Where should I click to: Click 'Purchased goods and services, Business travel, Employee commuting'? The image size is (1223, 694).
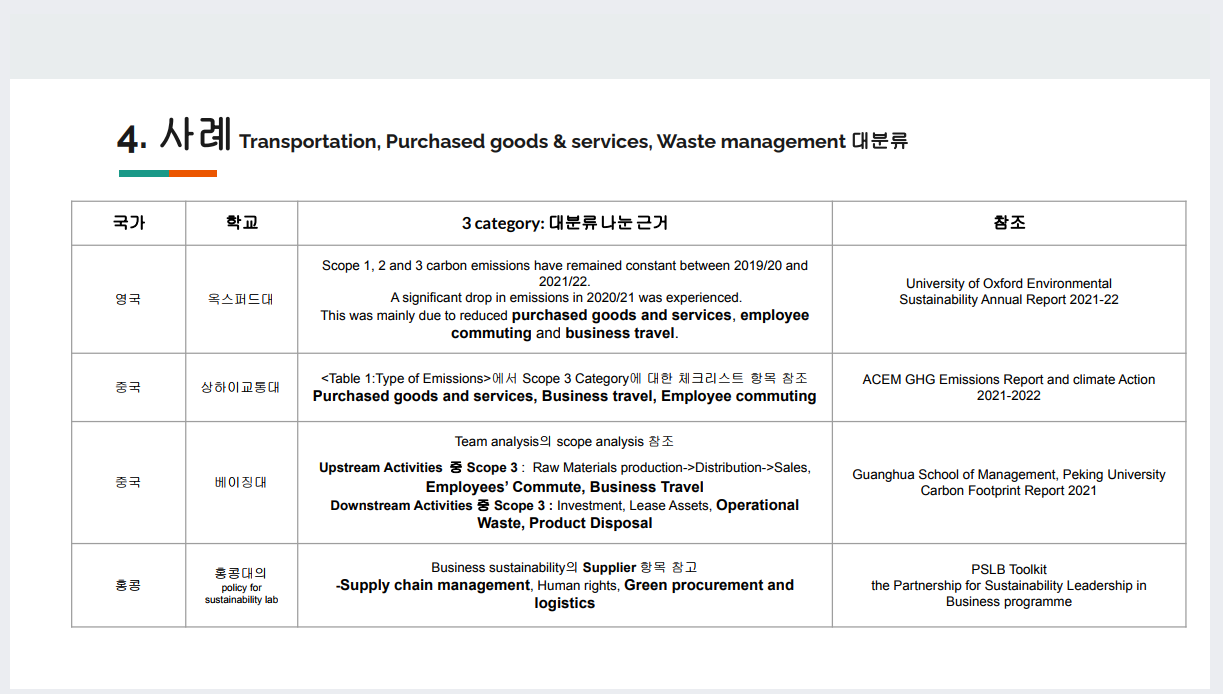[x=565, y=396]
